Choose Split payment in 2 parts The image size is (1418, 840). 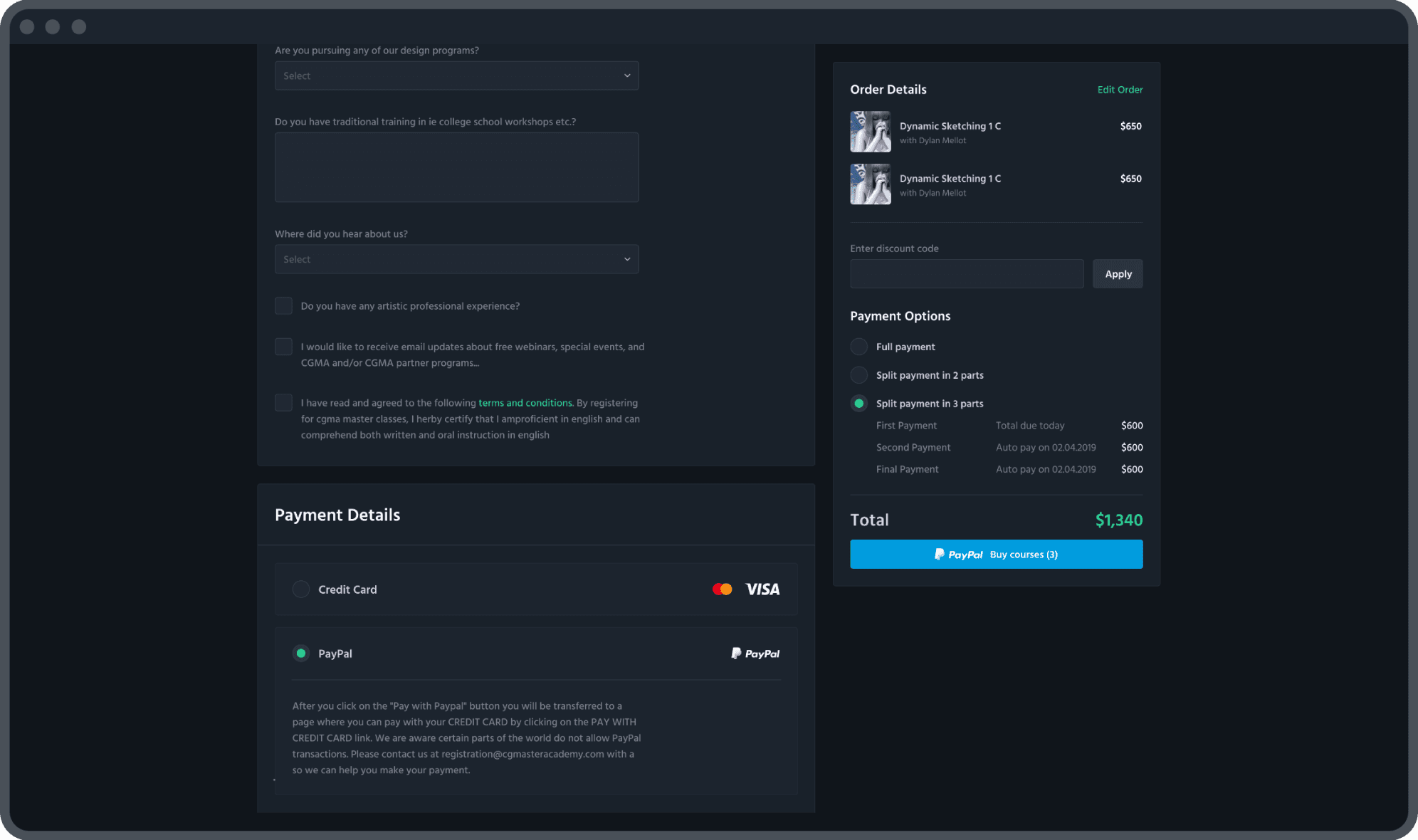pos(859,375)
